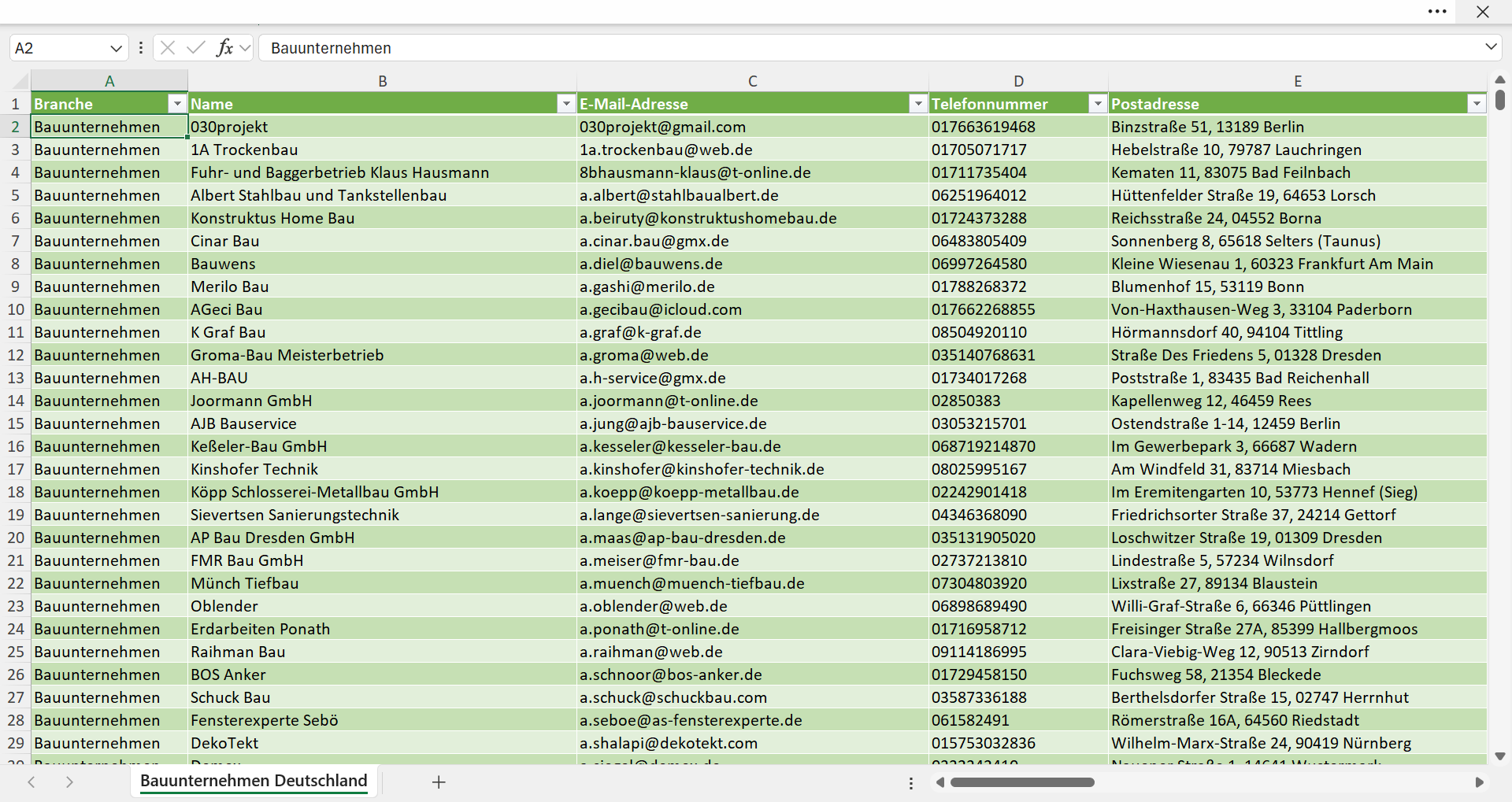Viewport: 1512px width, 802px height.
Task: Click the horizontal scrollbar thumb
Action: point(1022,782)
